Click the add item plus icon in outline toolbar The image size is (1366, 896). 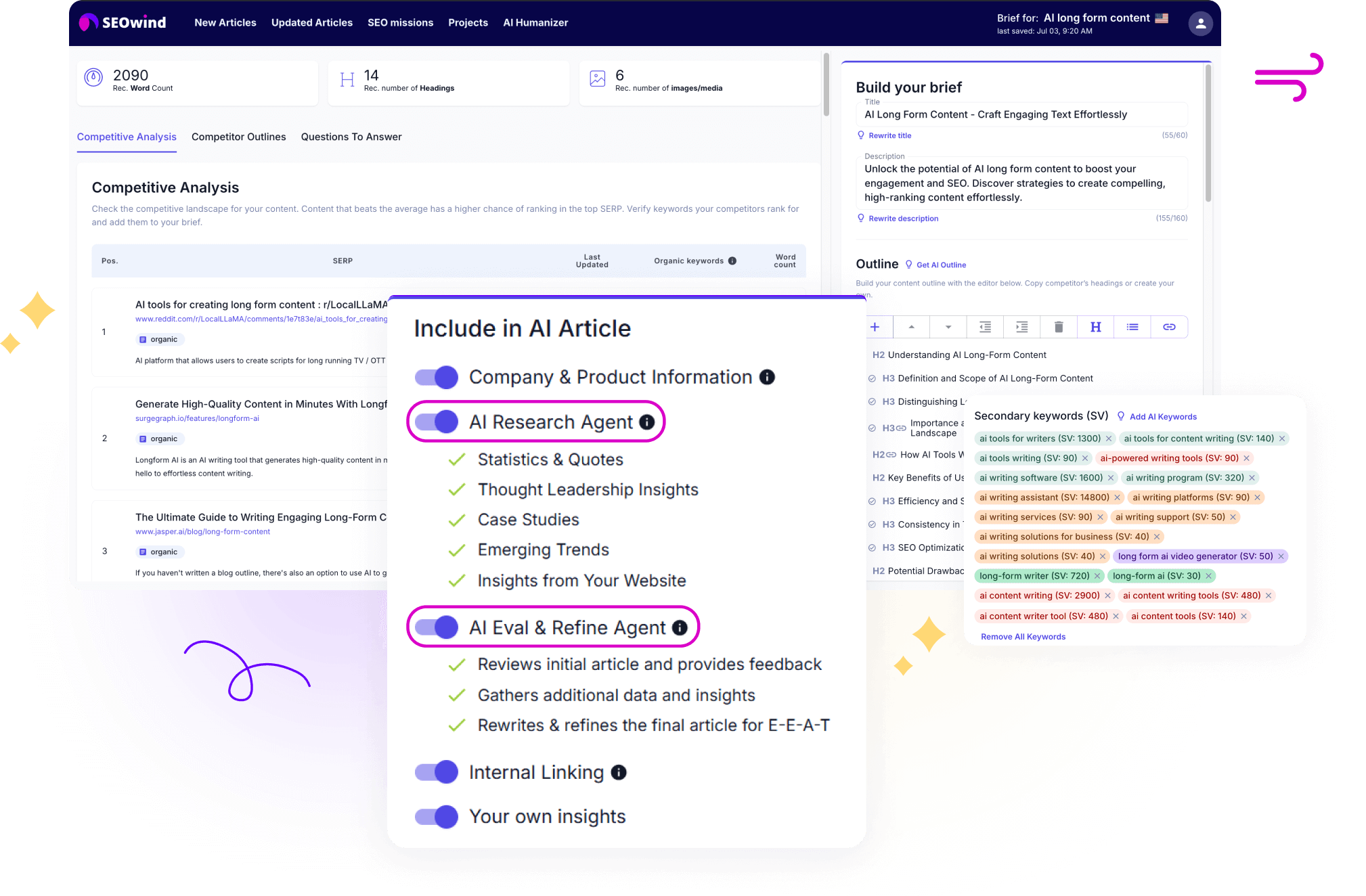pos(875,327)
